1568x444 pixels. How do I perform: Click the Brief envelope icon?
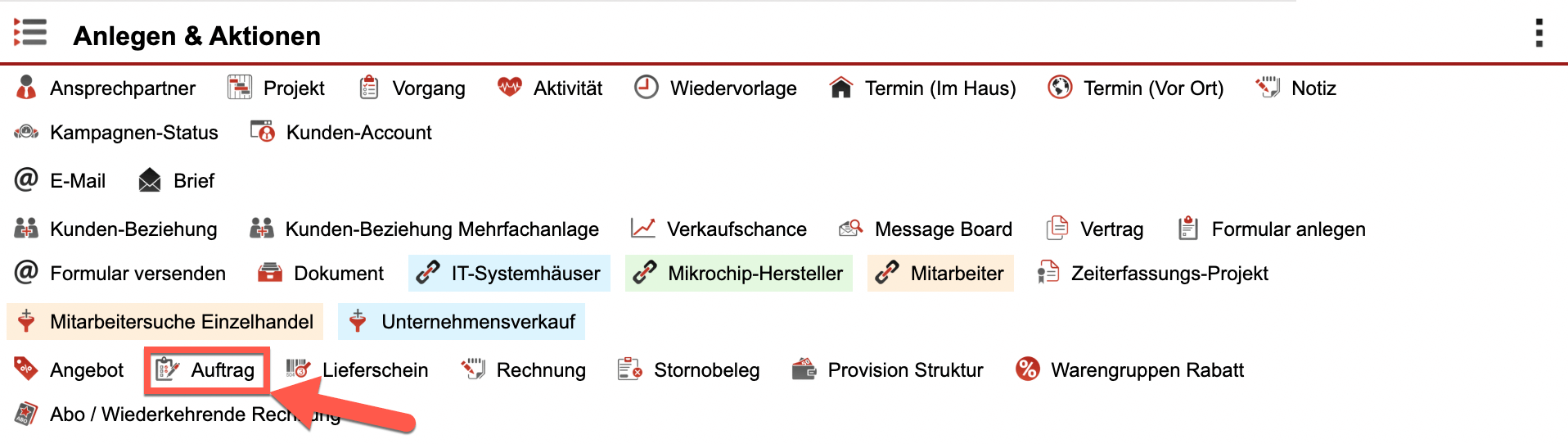(x=150, y=180)
